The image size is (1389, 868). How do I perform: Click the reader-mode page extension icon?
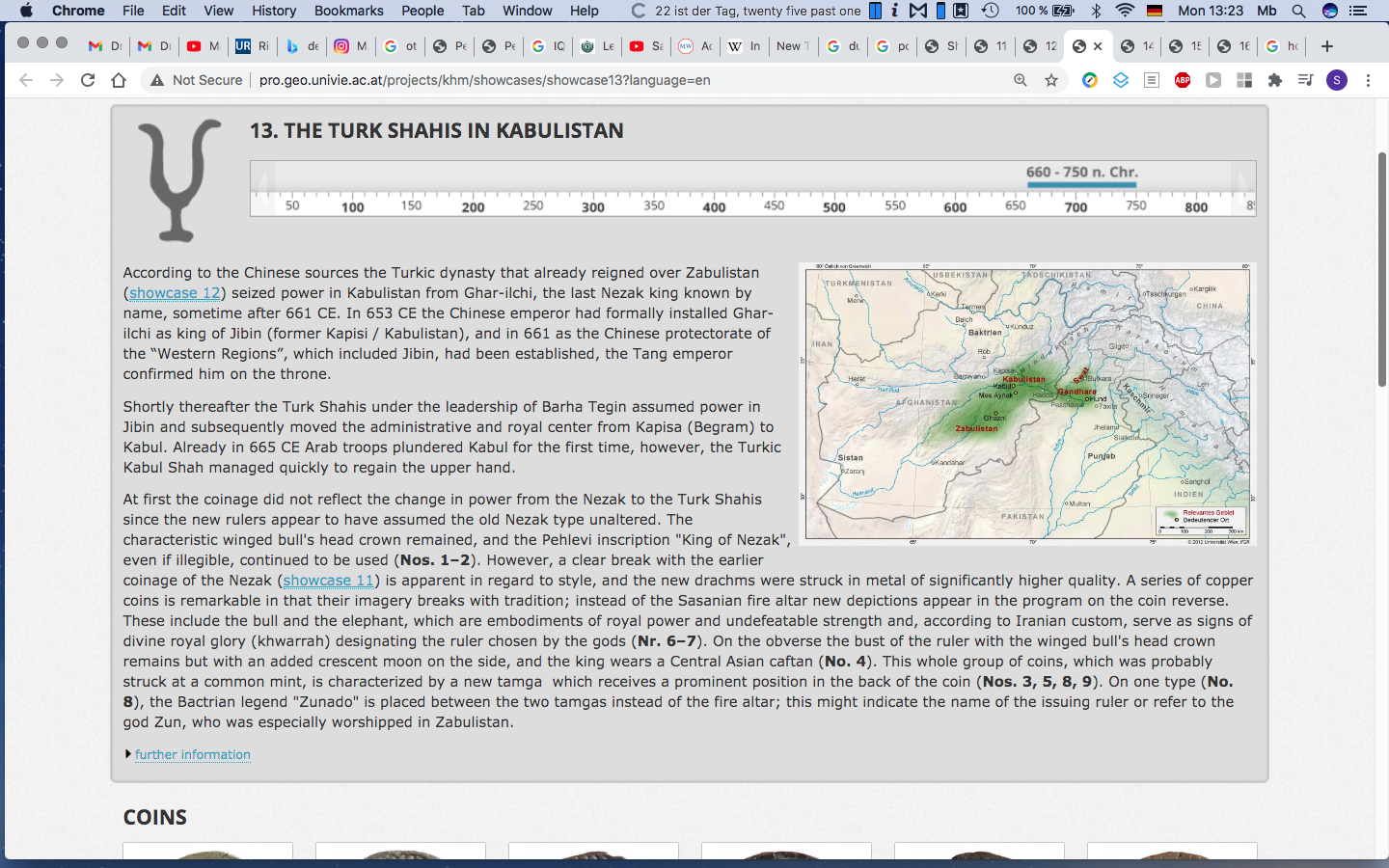click(1152, 80)
